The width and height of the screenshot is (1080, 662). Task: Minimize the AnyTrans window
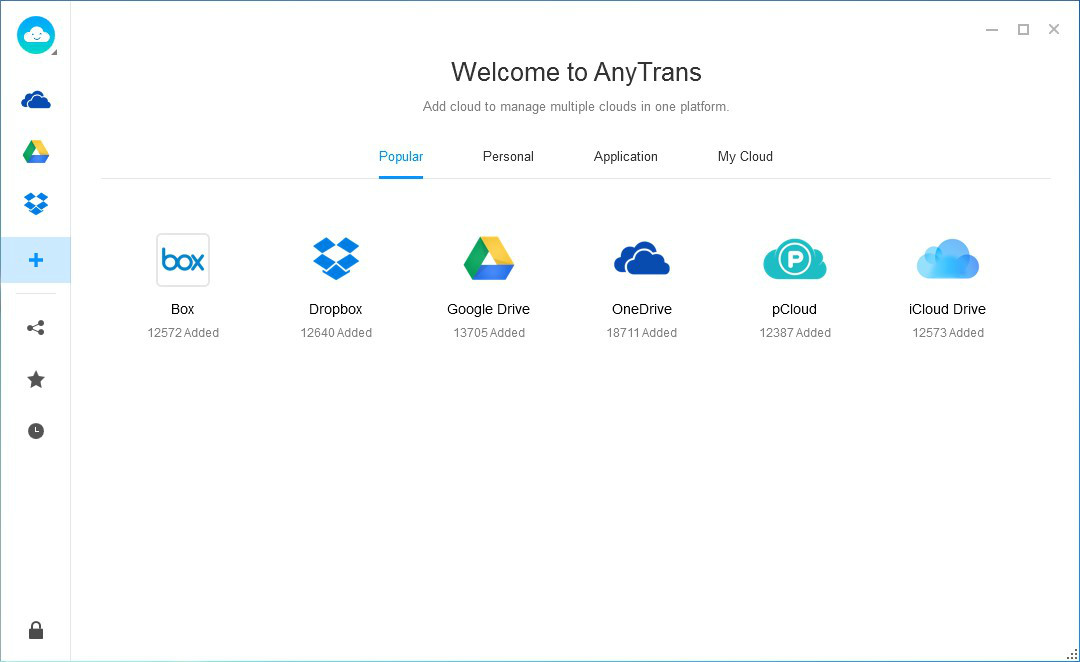point(992,30)
